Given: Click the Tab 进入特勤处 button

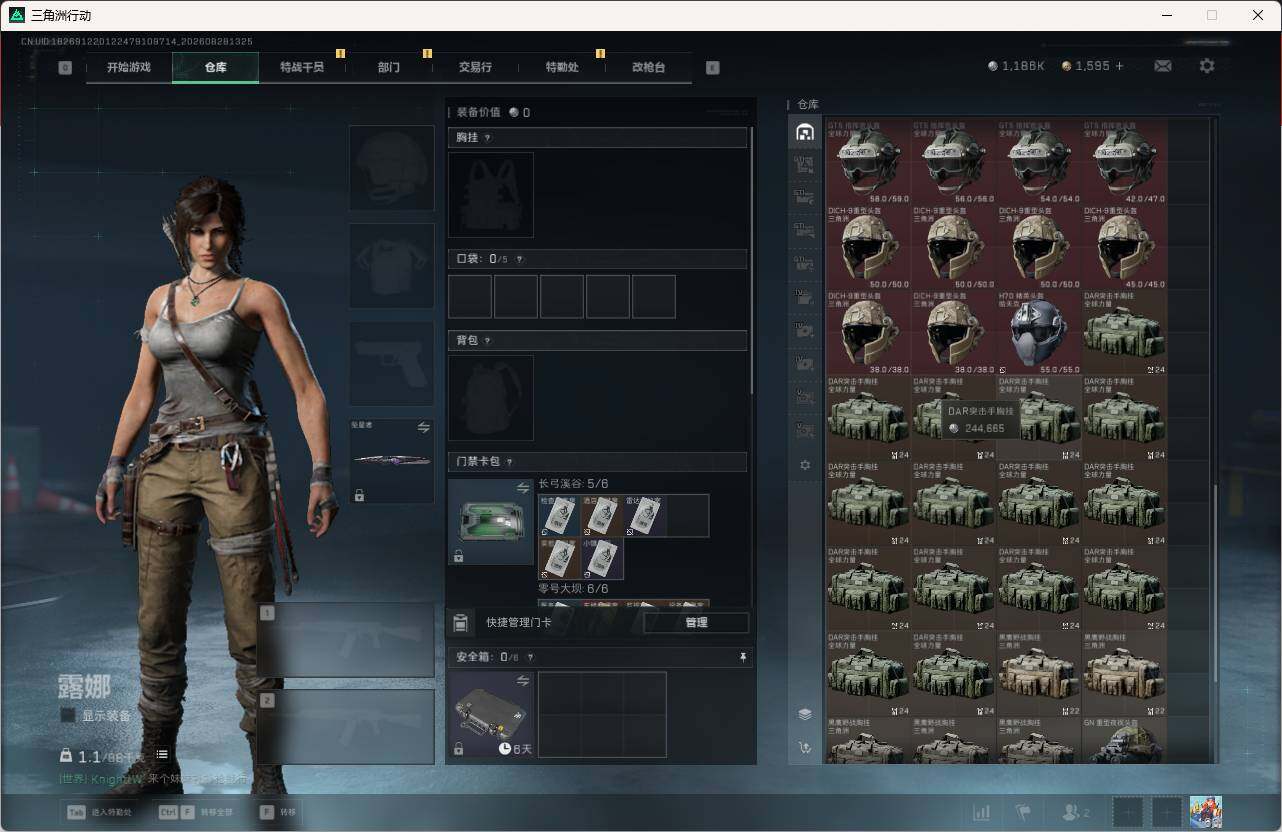Looking at the screenshot, I should tap(100, 812).
